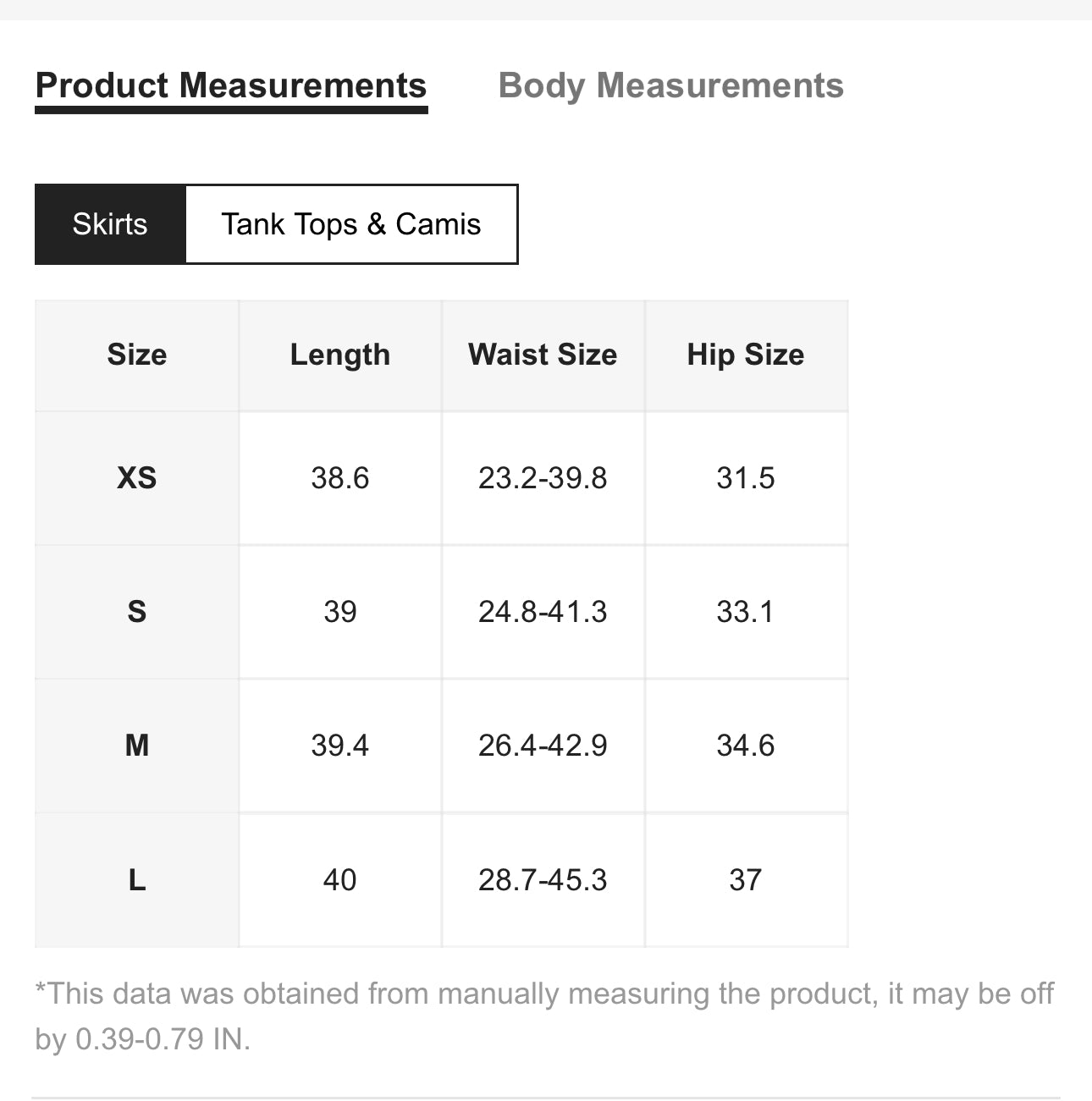Click the Length column header
This screenshot has height=1101, width=1092.
click(340, 355)
